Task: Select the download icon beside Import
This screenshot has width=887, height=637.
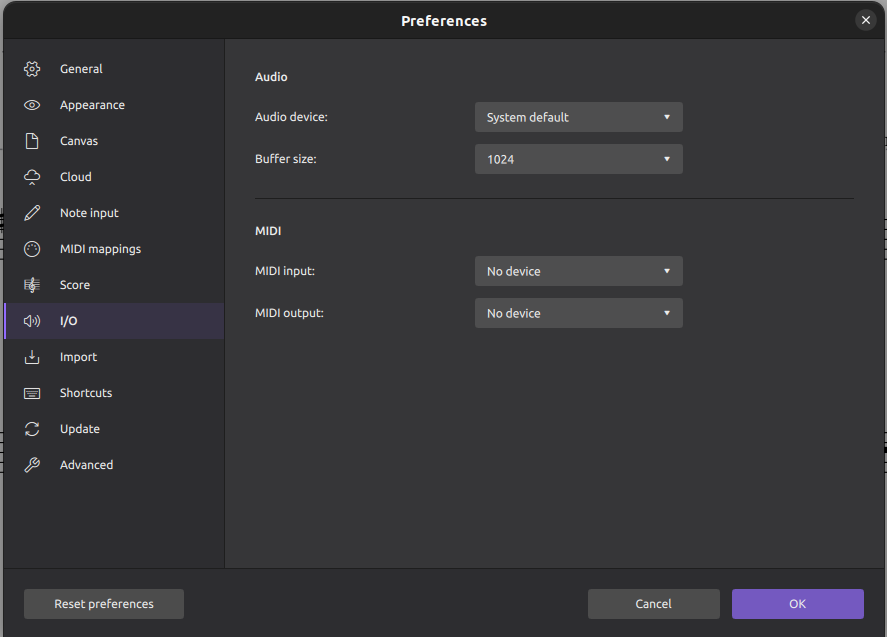Action: coord(31,356)
